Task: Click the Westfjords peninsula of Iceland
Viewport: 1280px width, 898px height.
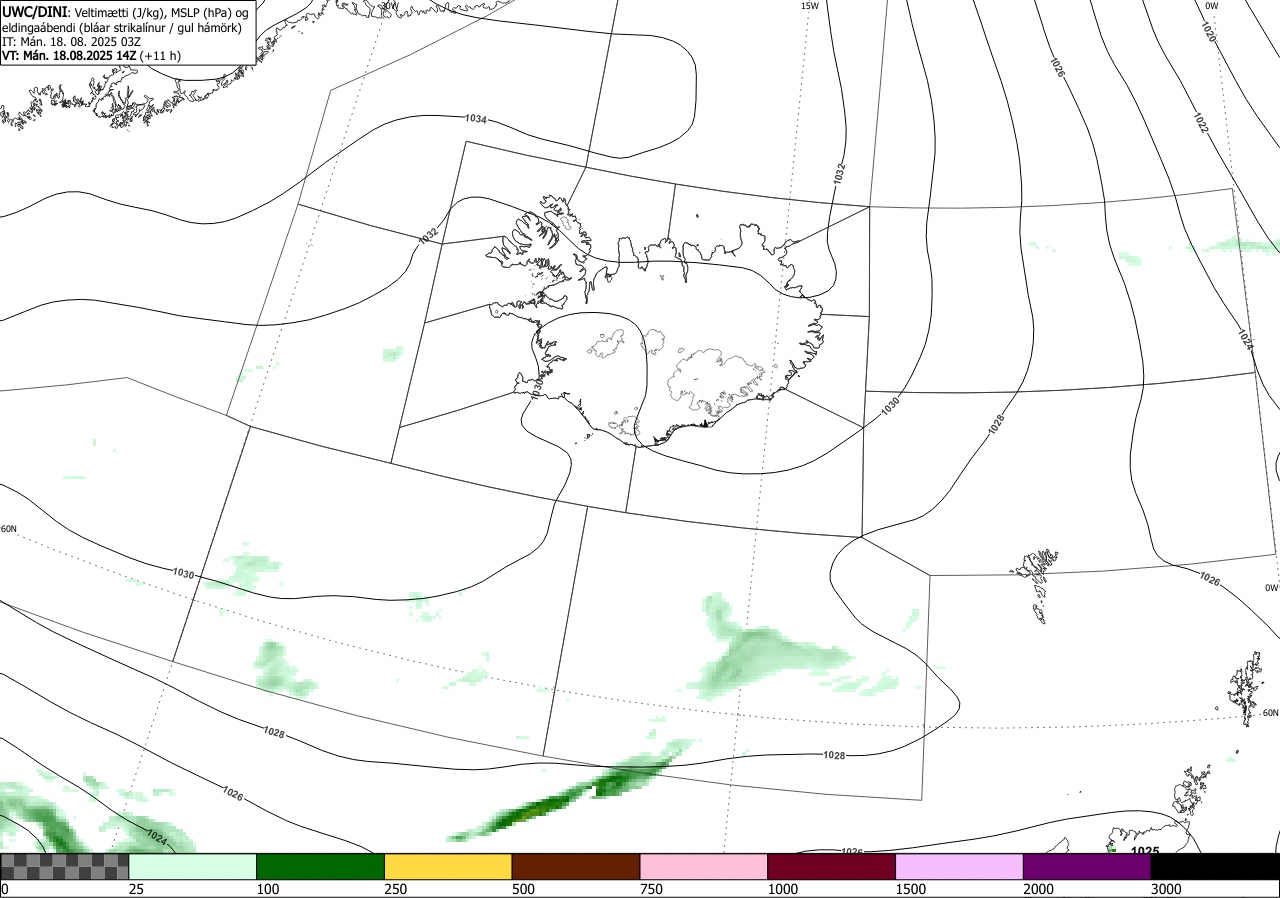Action: click(x=538, y=243)
